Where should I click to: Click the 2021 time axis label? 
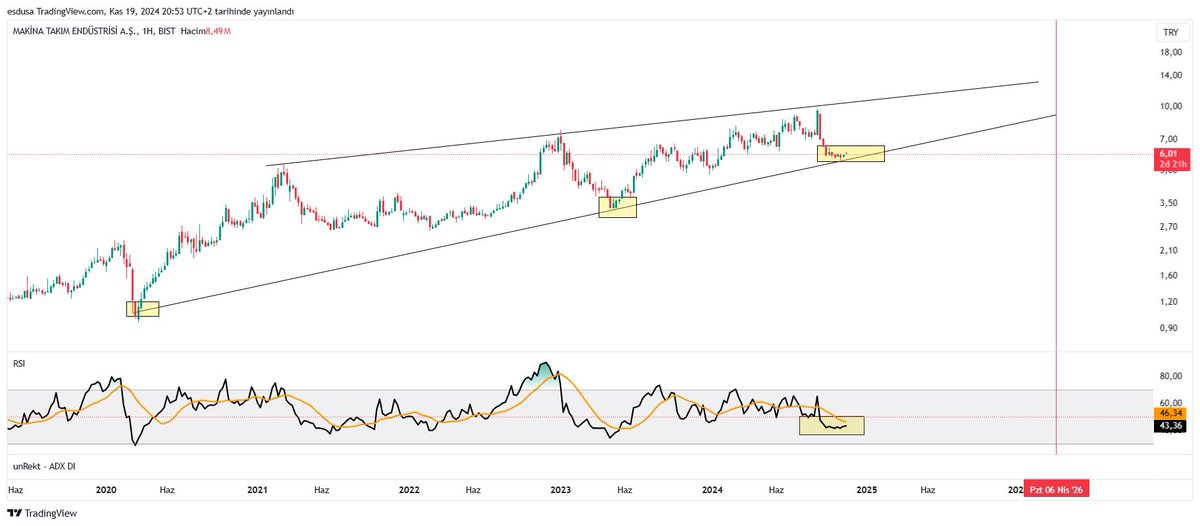257,490
